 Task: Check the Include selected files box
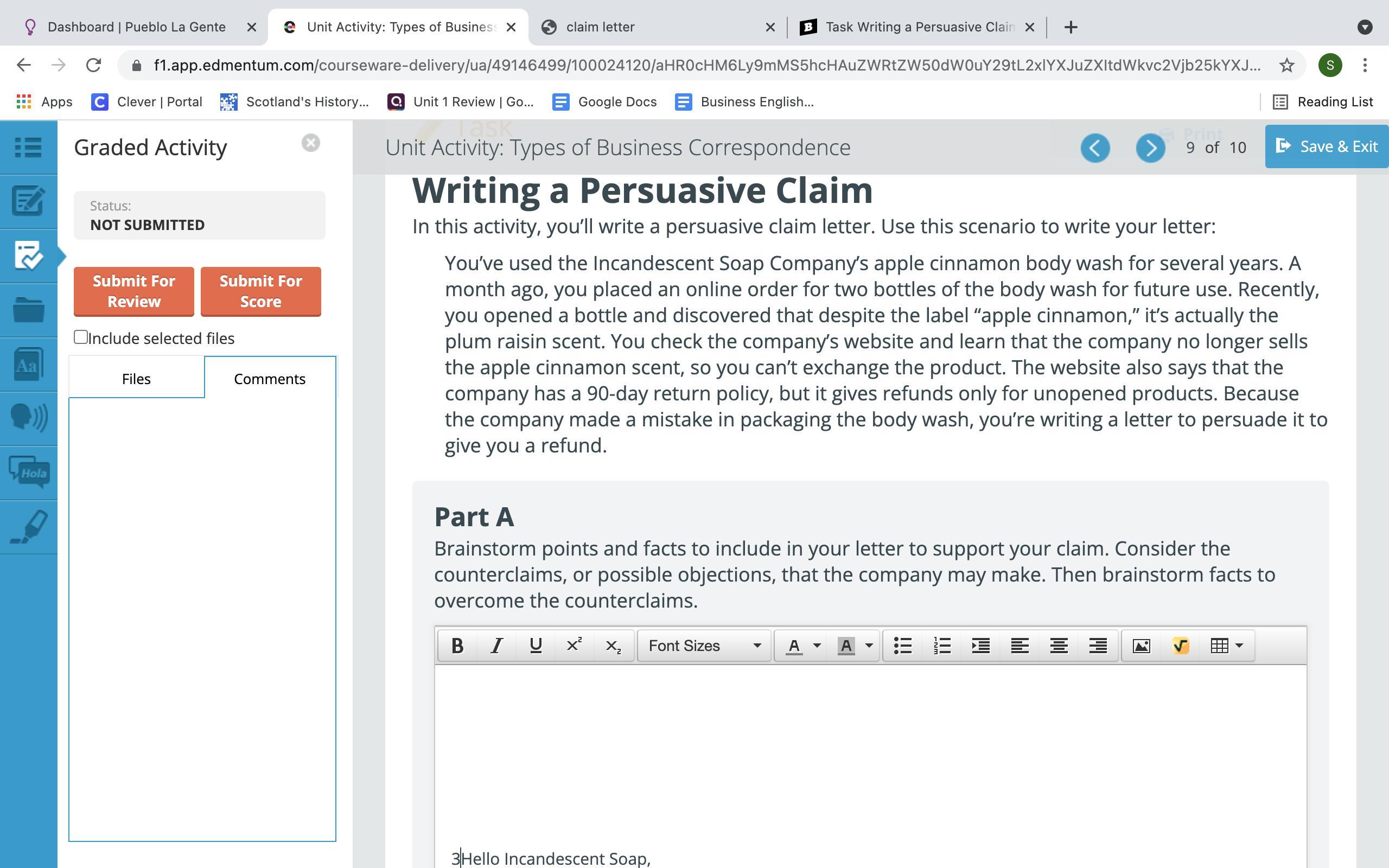click(81, 337)
